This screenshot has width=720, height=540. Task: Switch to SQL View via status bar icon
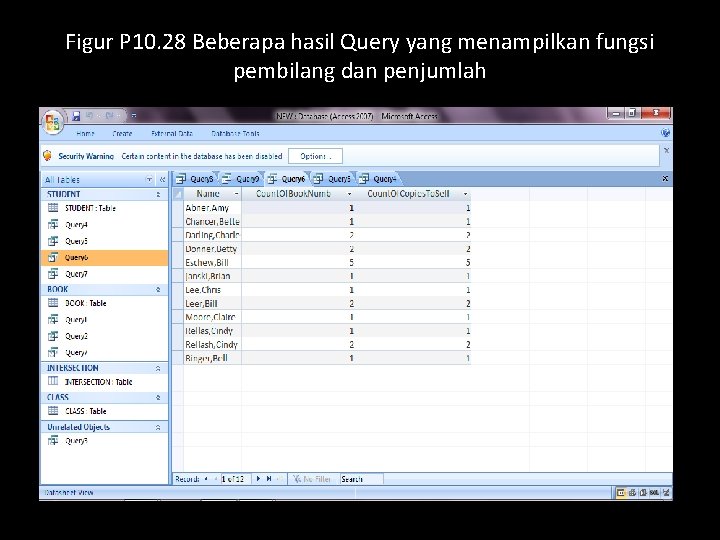pyautogui.click(x=654, y=493)
